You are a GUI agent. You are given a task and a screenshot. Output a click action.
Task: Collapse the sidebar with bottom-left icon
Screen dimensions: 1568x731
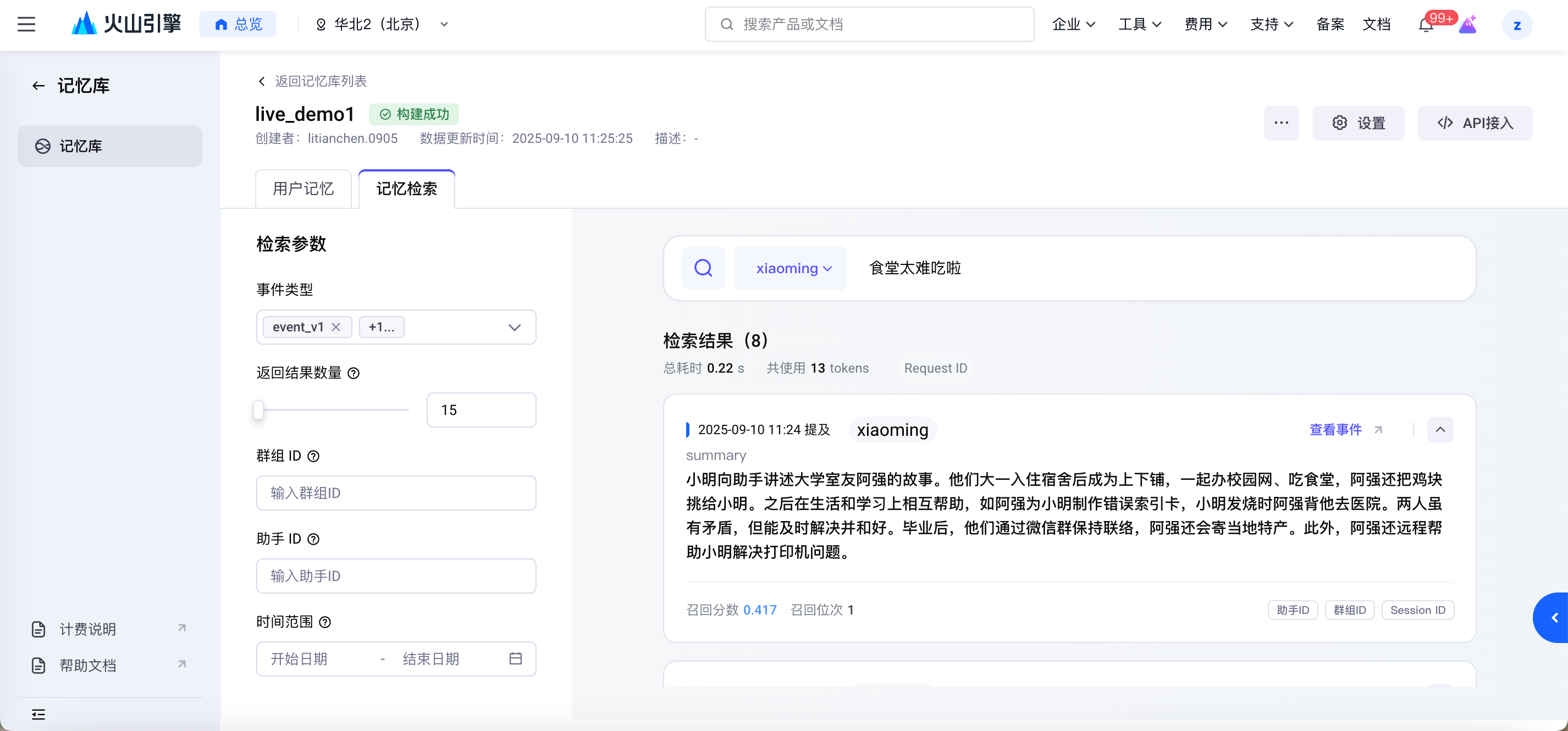click(38, 714)
